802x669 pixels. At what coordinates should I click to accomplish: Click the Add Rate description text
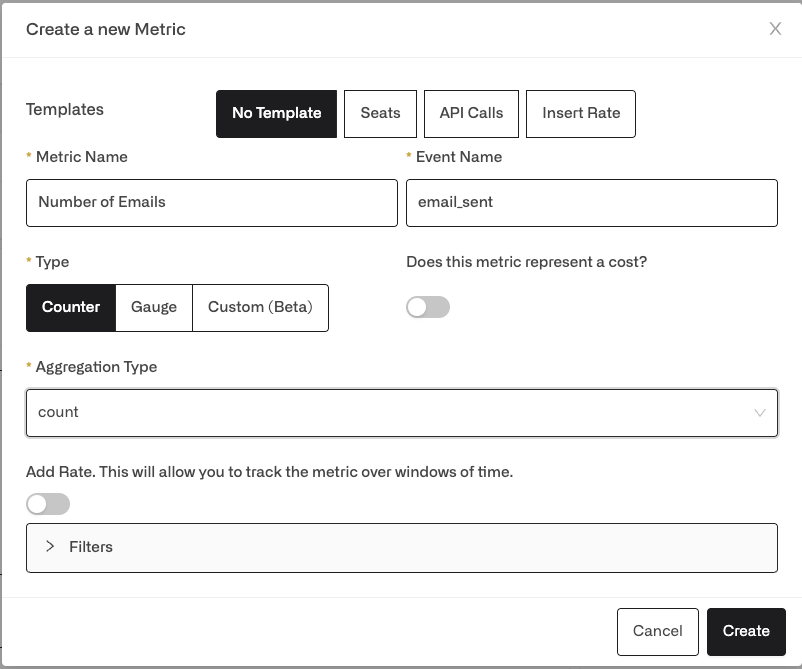[270, 472]
